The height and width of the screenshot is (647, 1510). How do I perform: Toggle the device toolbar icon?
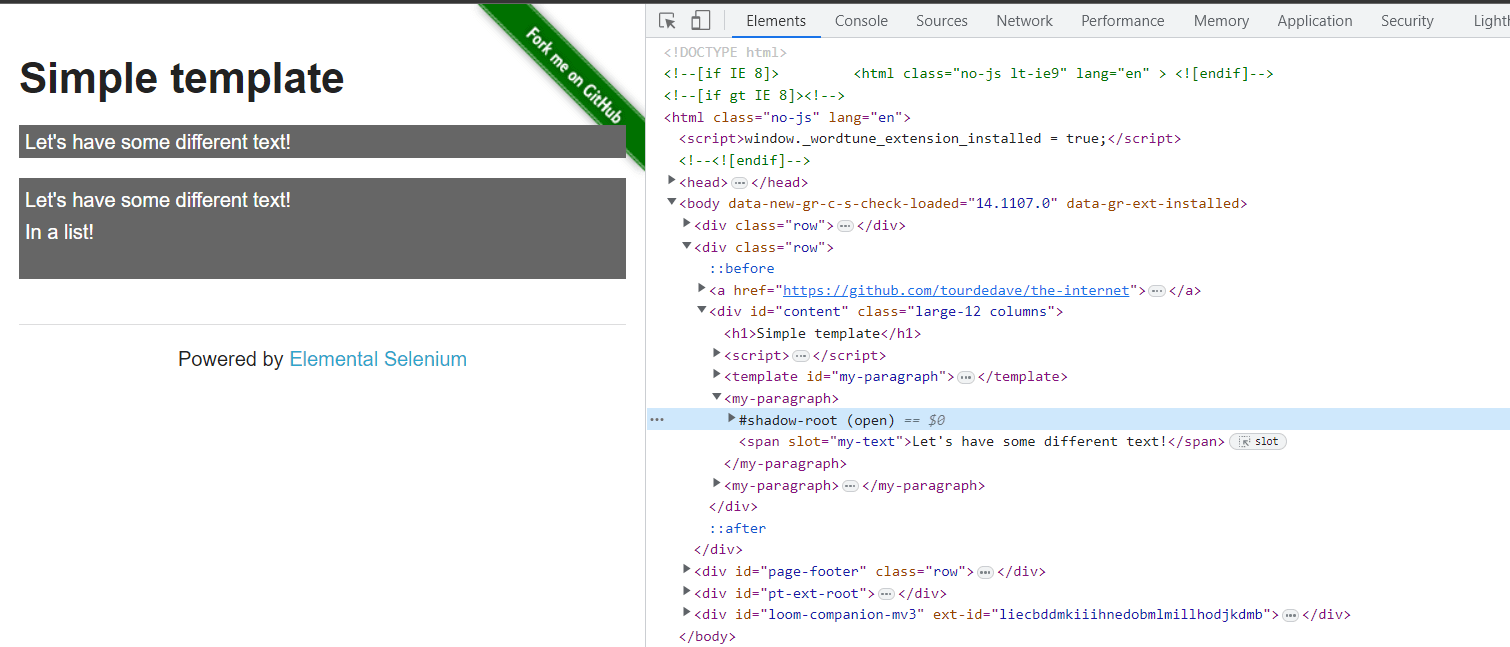click(x=700, y=21)
